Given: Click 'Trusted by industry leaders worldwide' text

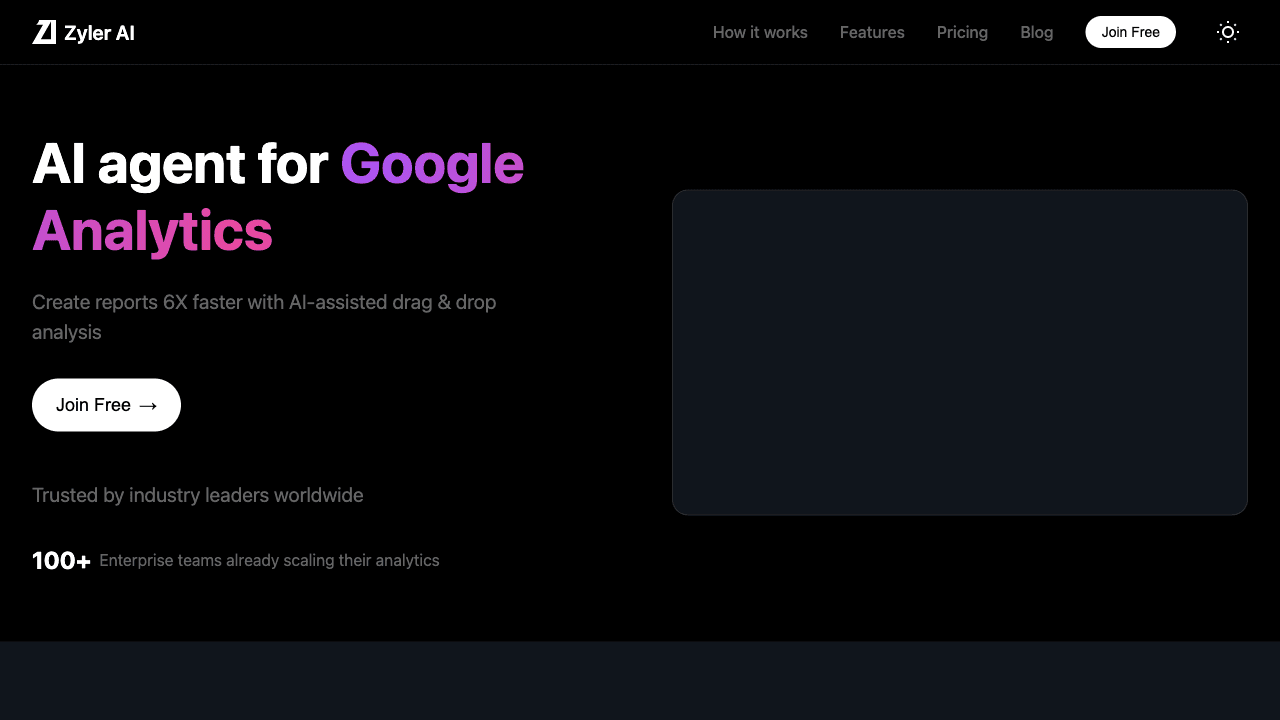Looking at the screenshot, I should click(197, 495).
